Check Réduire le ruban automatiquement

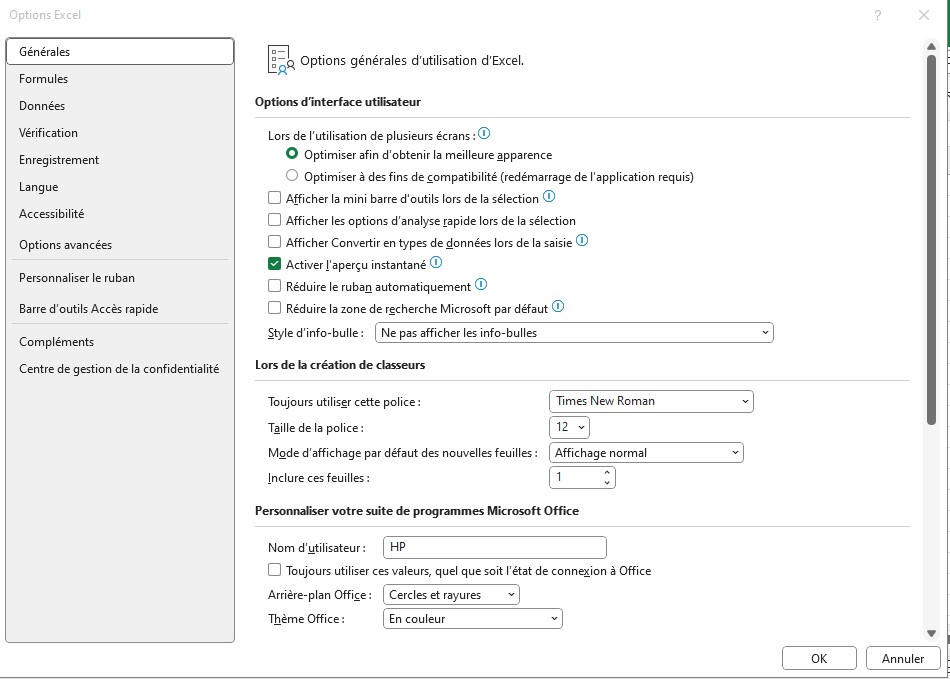274,286
